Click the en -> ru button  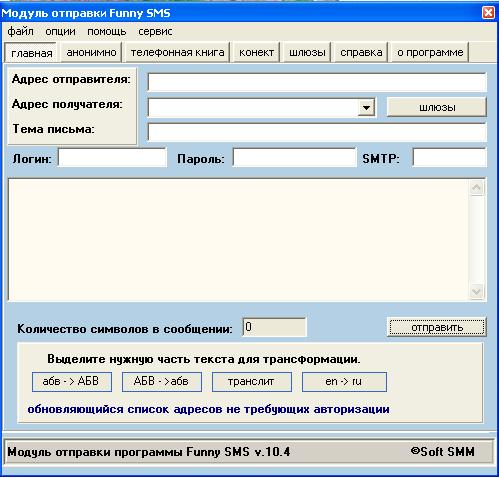point(344,382)
